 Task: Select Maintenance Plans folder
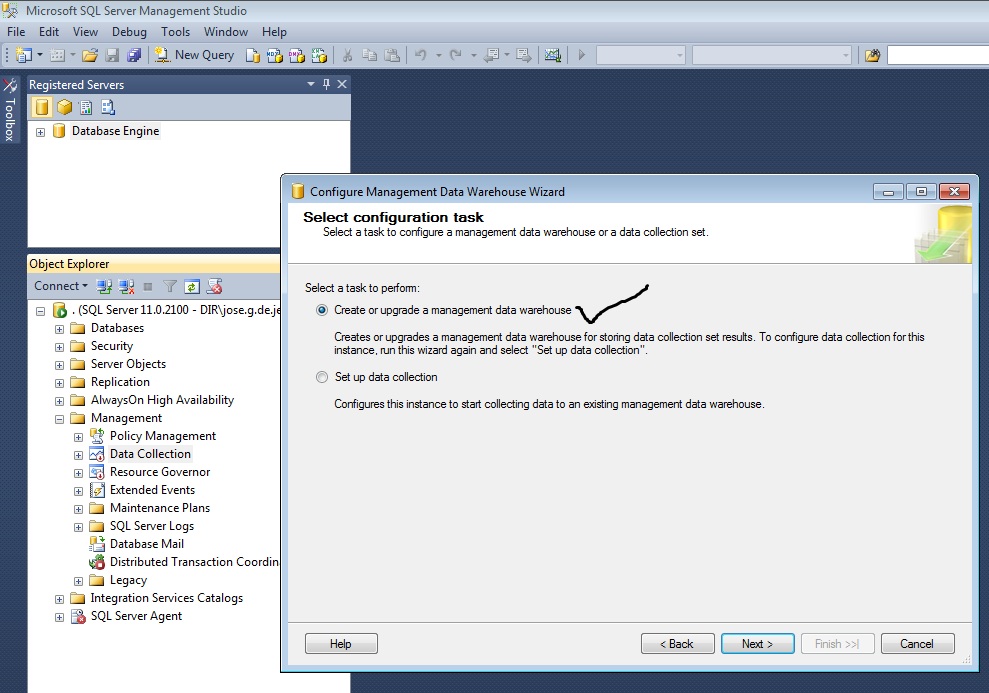[160, 508]
